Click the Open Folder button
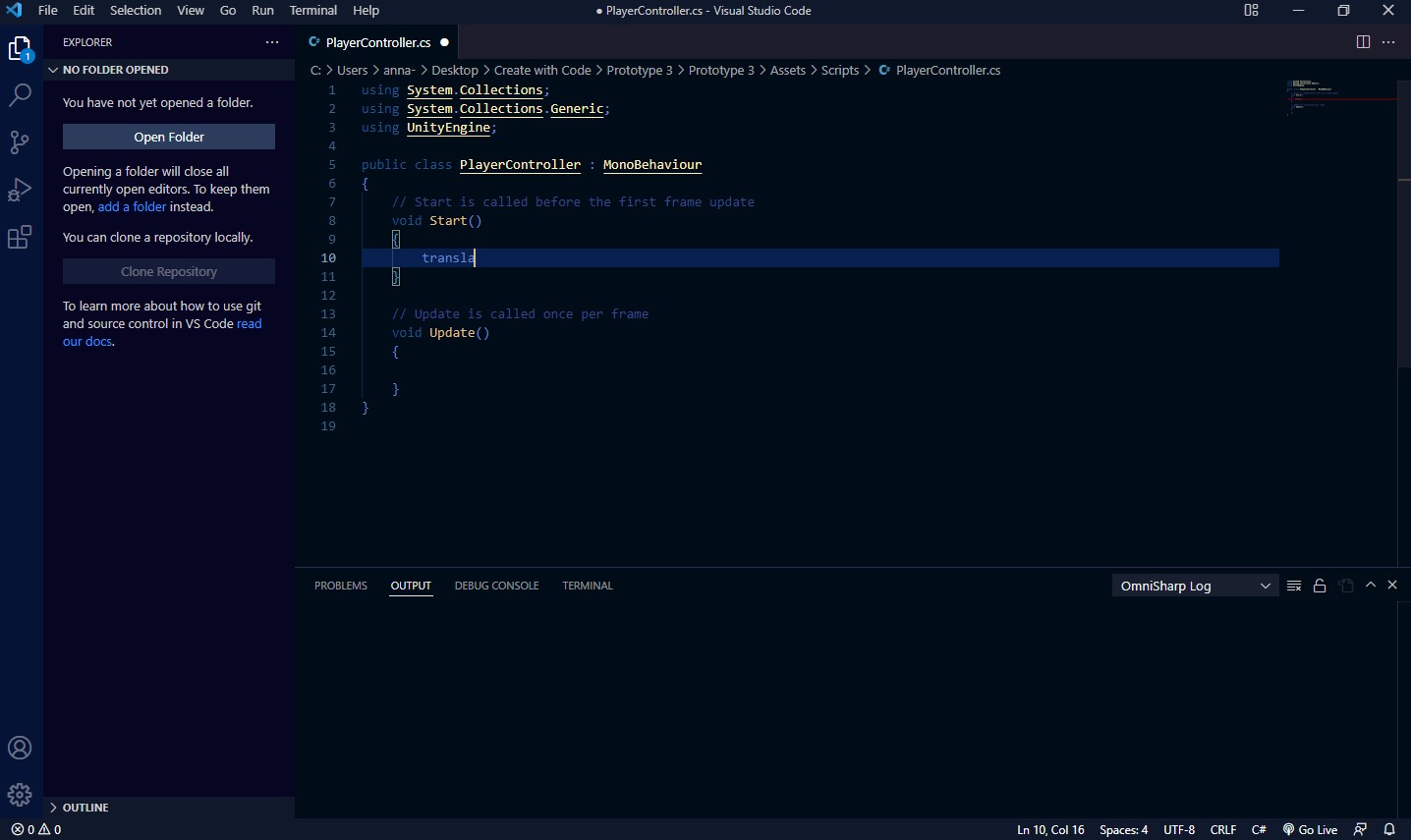Image resolution: width=1411 pixels, height=840 pixels. click(x=169, y=137)
